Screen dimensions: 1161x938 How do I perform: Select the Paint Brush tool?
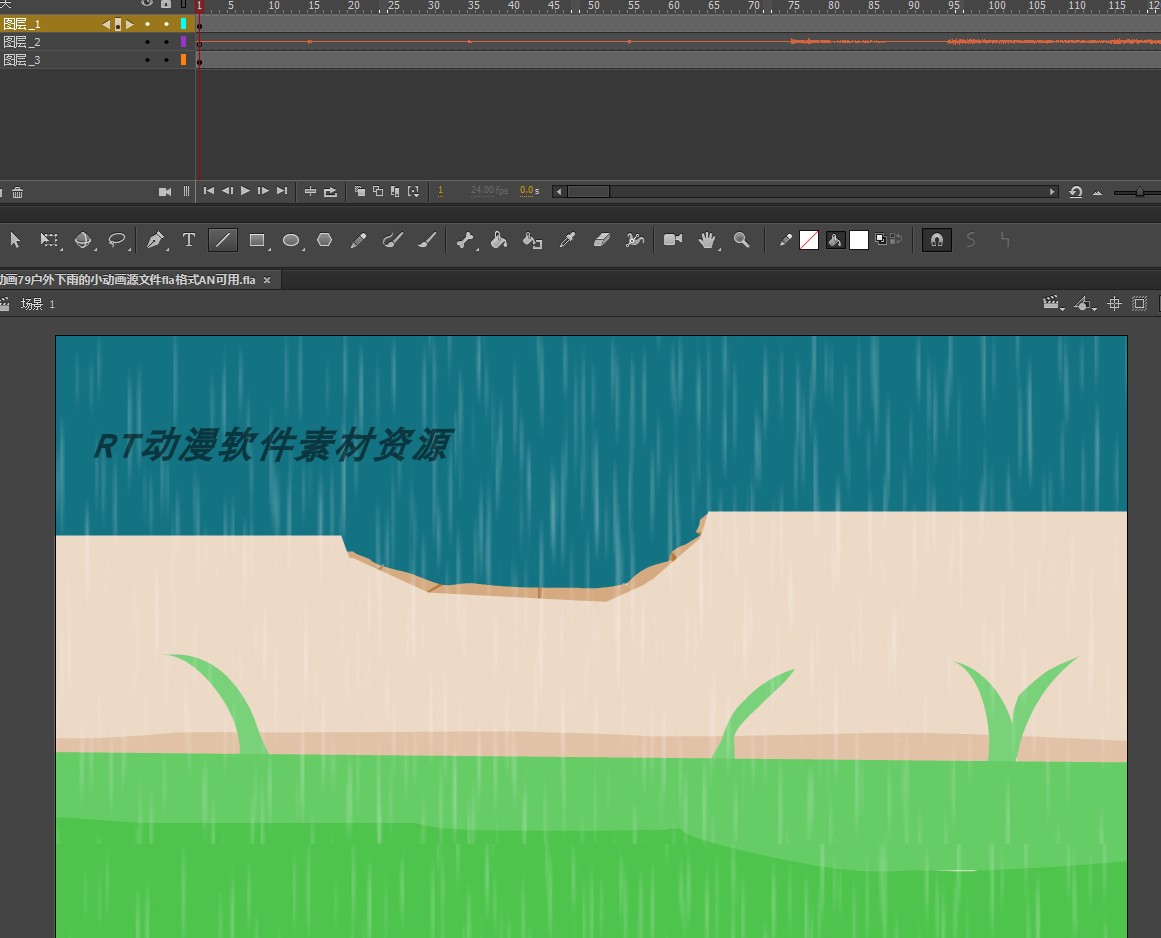point(392,240)
